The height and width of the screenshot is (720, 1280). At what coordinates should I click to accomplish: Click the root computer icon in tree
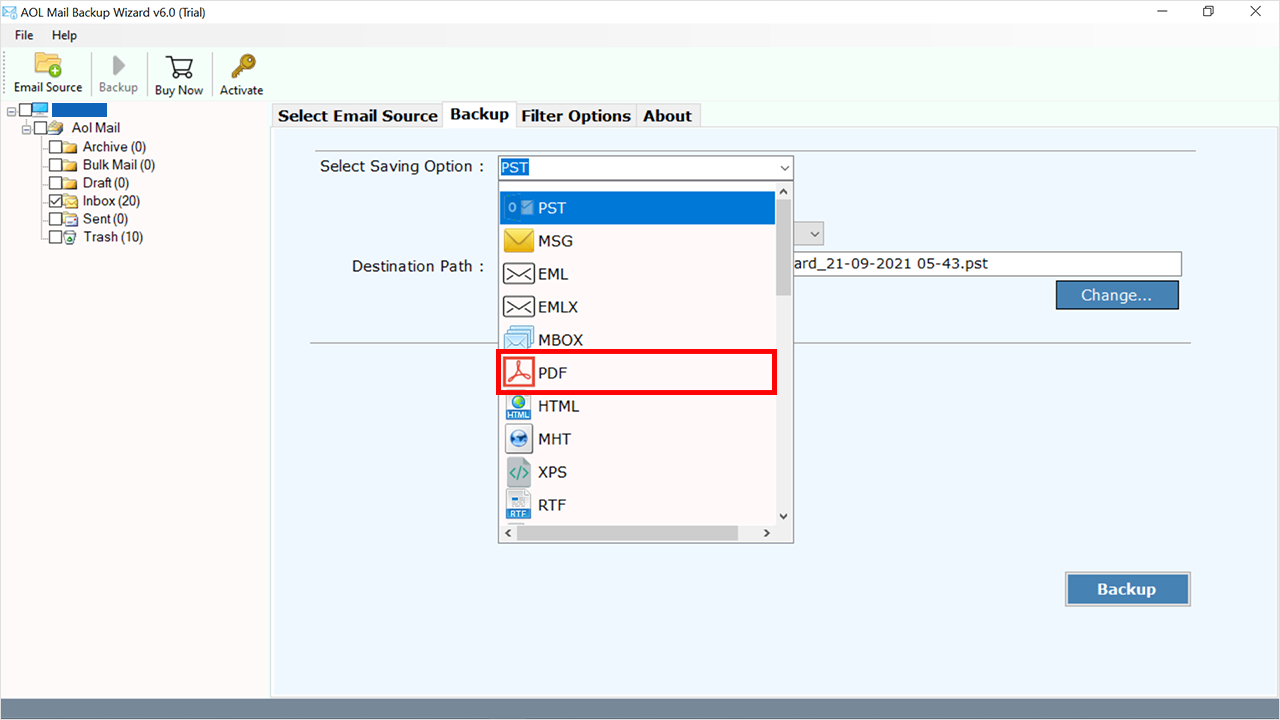click(41, 110)
